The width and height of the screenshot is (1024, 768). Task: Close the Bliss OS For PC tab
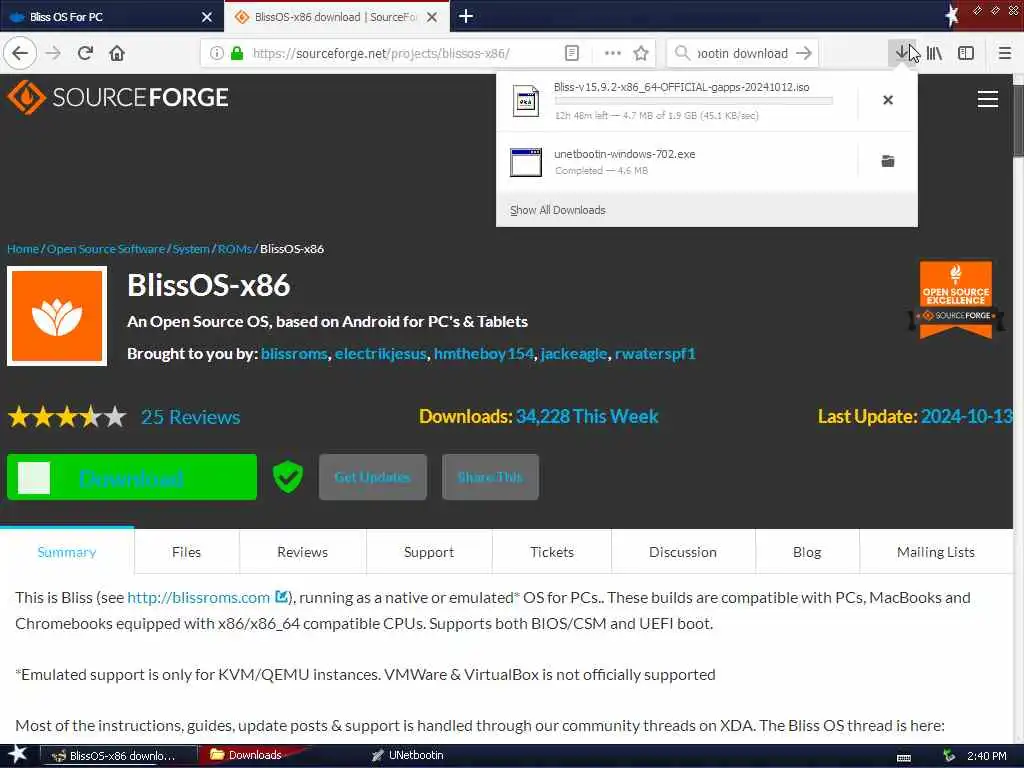(x=207, y=17)
